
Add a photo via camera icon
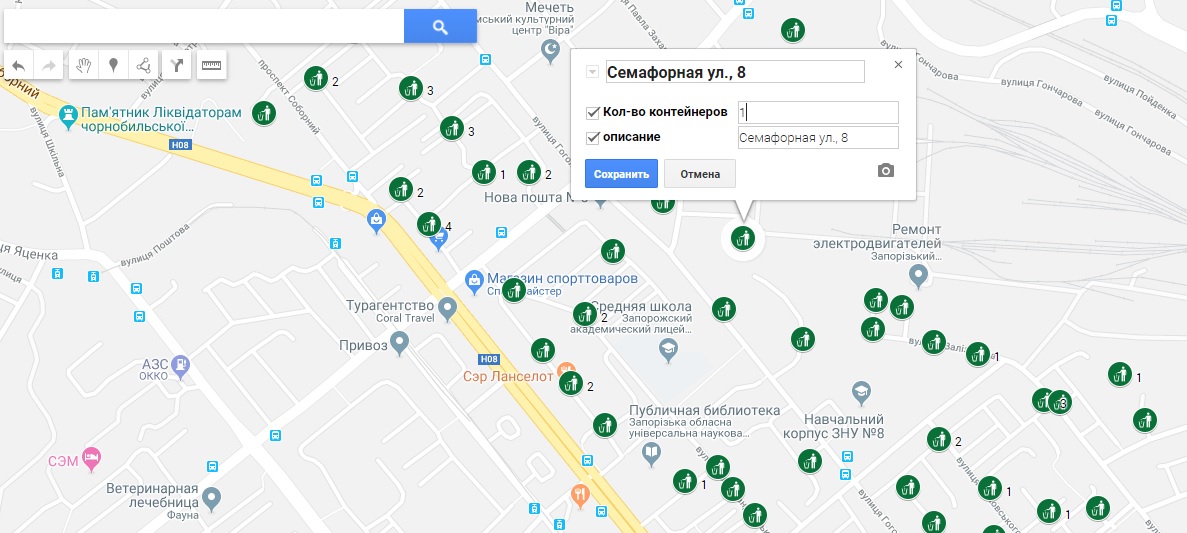tap(886, 170)
